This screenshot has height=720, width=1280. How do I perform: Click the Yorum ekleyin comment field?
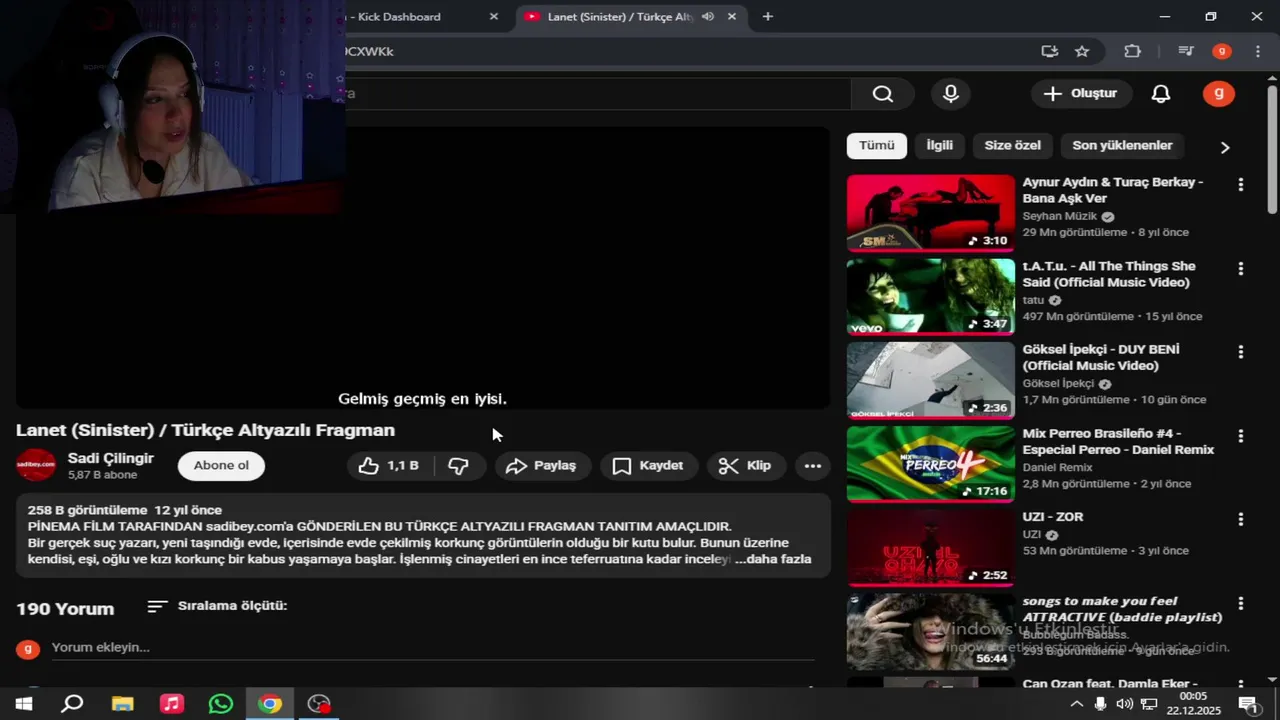click(432, 648)
